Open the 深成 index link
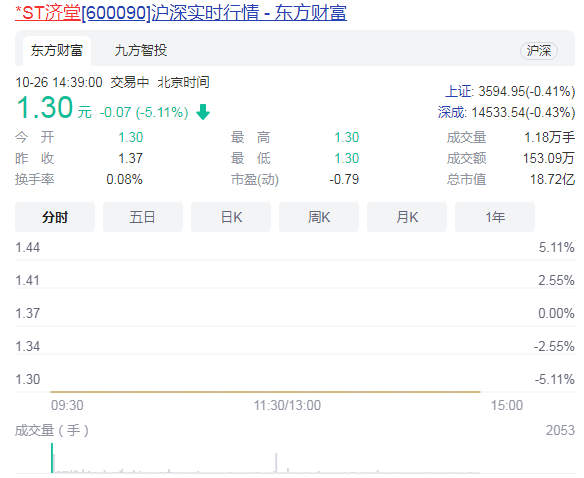 [x=452, y=112]
